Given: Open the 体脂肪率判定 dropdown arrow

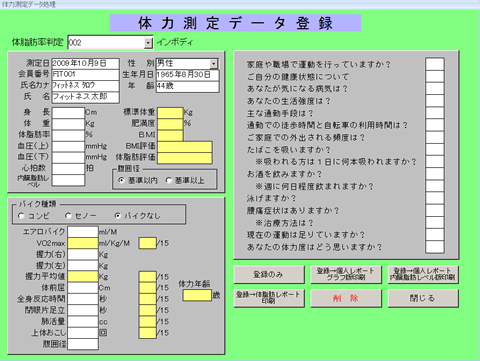Looking at the screenshot, I should [148, 43].
